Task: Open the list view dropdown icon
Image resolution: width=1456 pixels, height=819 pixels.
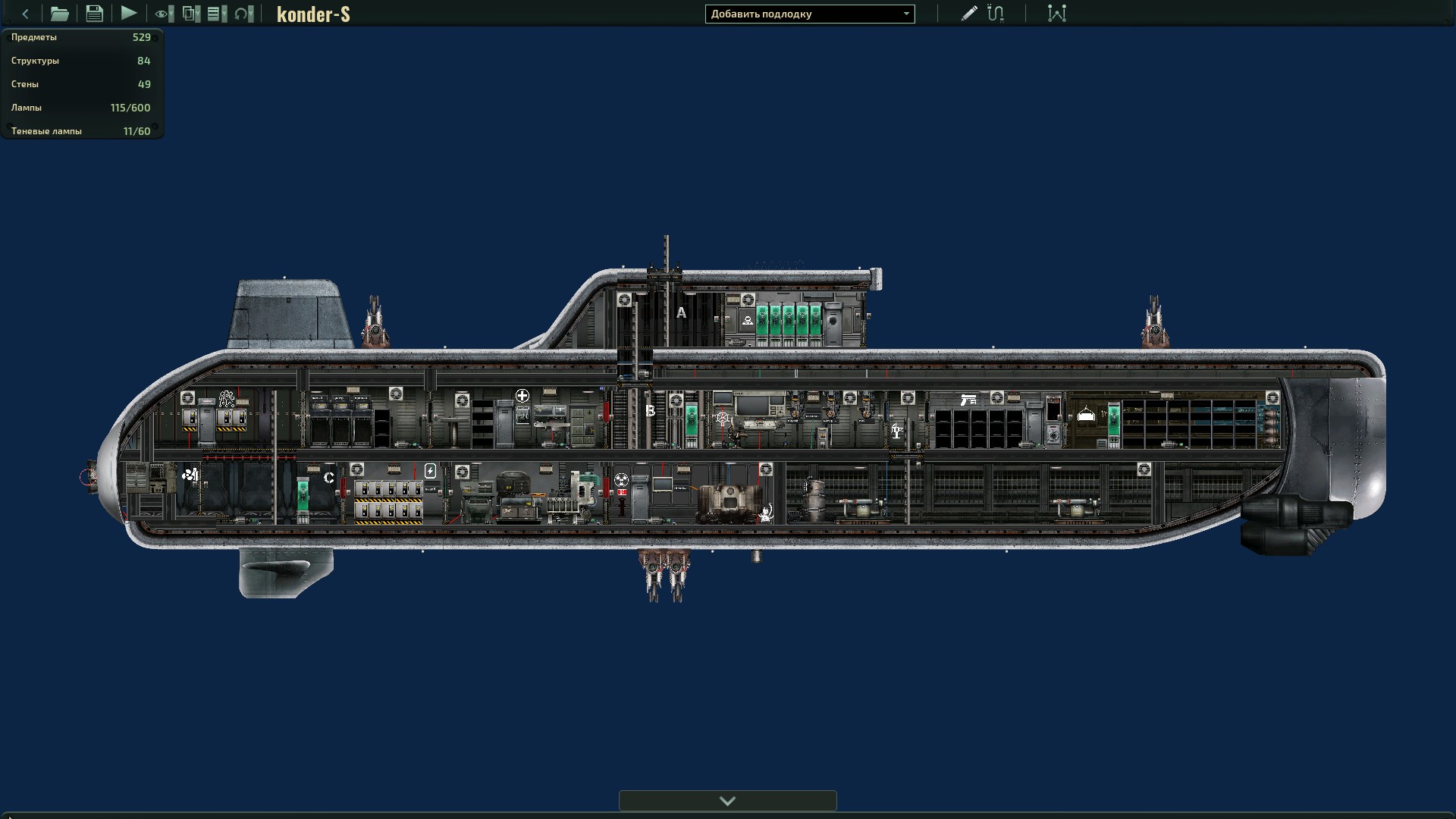Action: pyautogui.click(x=217, y=14)
